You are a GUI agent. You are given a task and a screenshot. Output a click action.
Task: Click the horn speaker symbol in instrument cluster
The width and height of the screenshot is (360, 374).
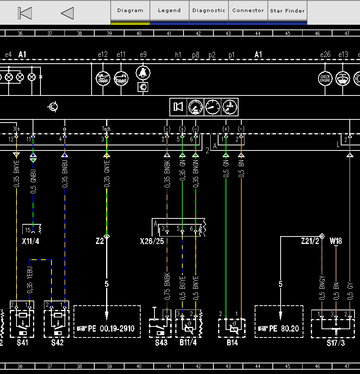tap(178, 107)
